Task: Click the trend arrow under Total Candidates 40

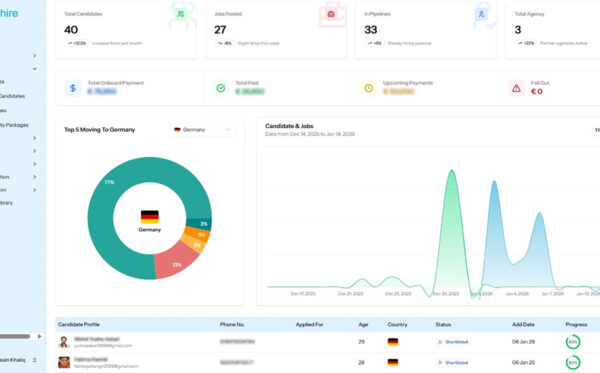Action: tap(70, 43)
